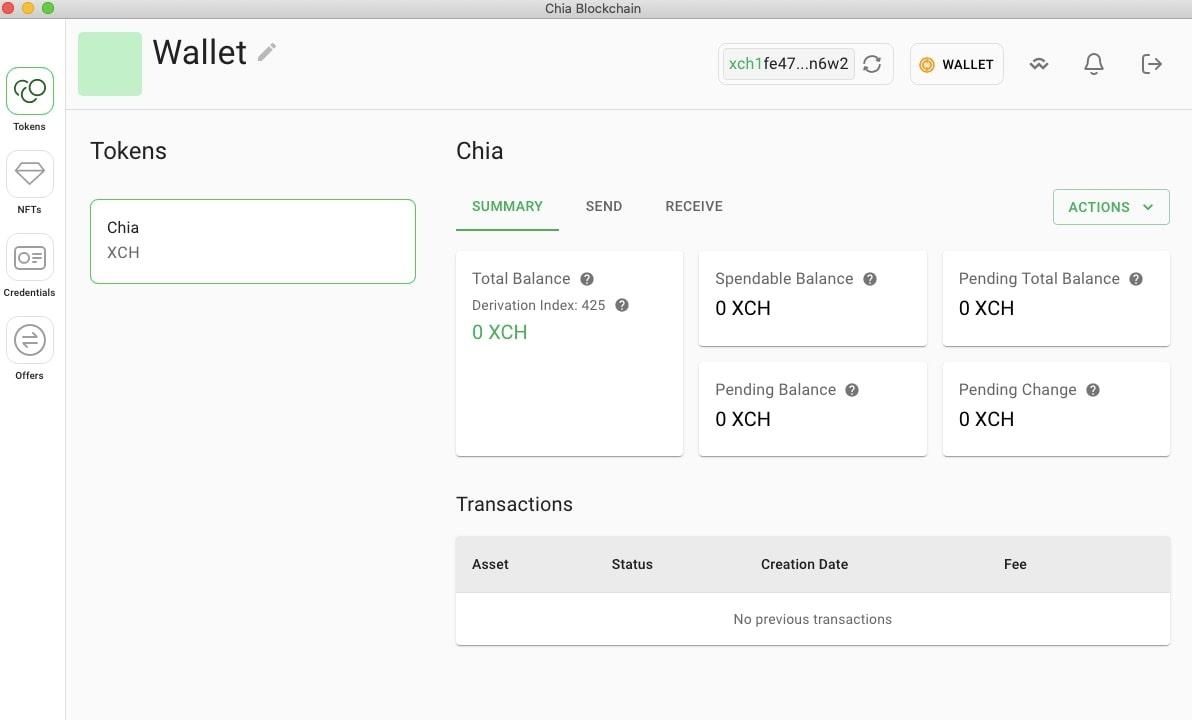Copy the xch1fe47...n6w2 address
Screen dimensions: 1192x720
[788, 64]
